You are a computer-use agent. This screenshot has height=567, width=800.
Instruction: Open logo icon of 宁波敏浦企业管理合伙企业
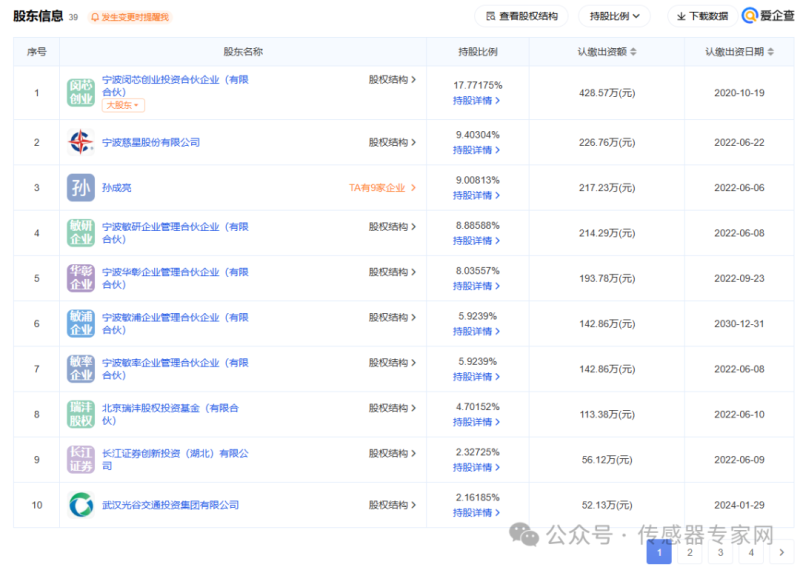tap(81, 324)
